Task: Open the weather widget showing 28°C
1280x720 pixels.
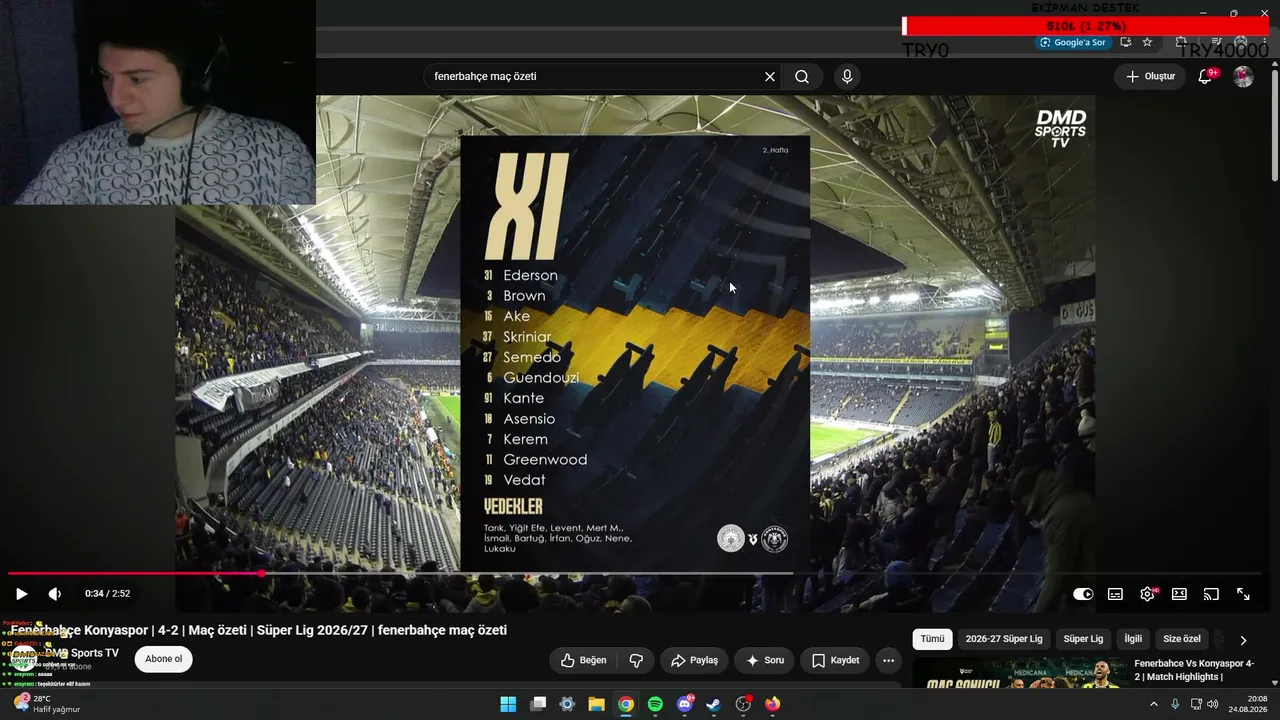Action: coord(45,704)
